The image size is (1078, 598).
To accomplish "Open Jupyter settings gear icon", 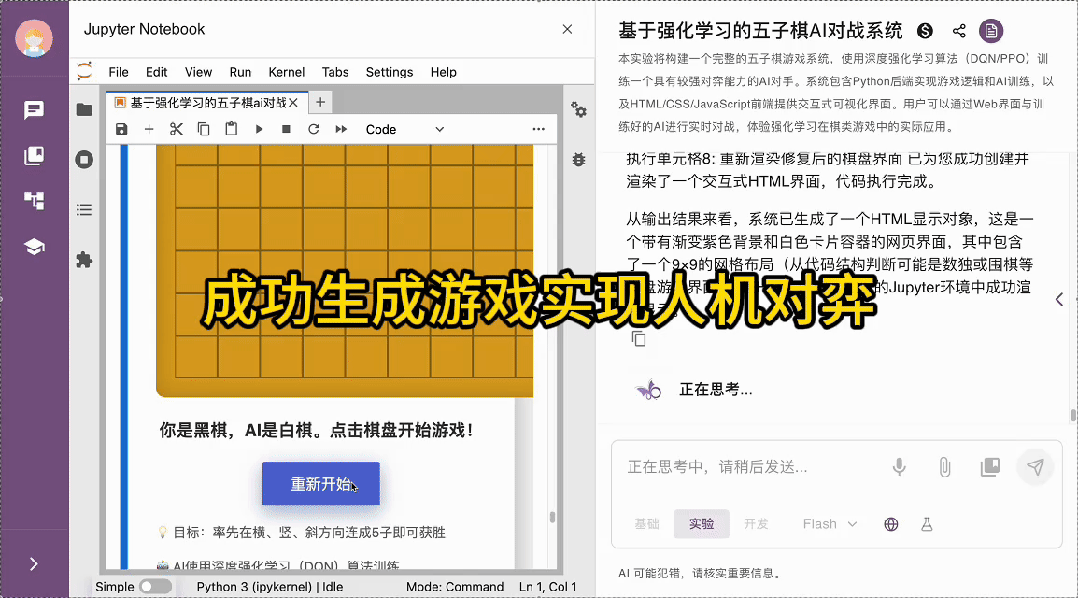I will [580, 112].
